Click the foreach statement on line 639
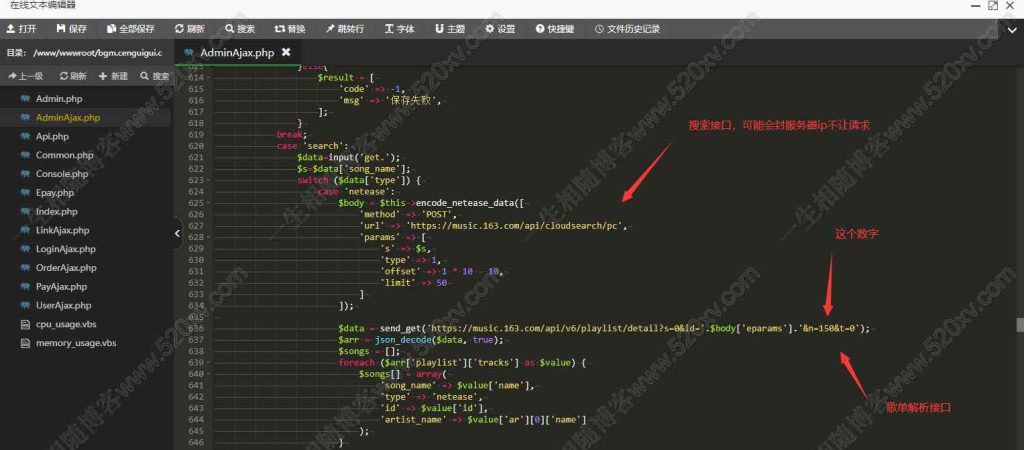Image resolution: width=1024 pixels, height=450 pixels. tap(464, 362)
